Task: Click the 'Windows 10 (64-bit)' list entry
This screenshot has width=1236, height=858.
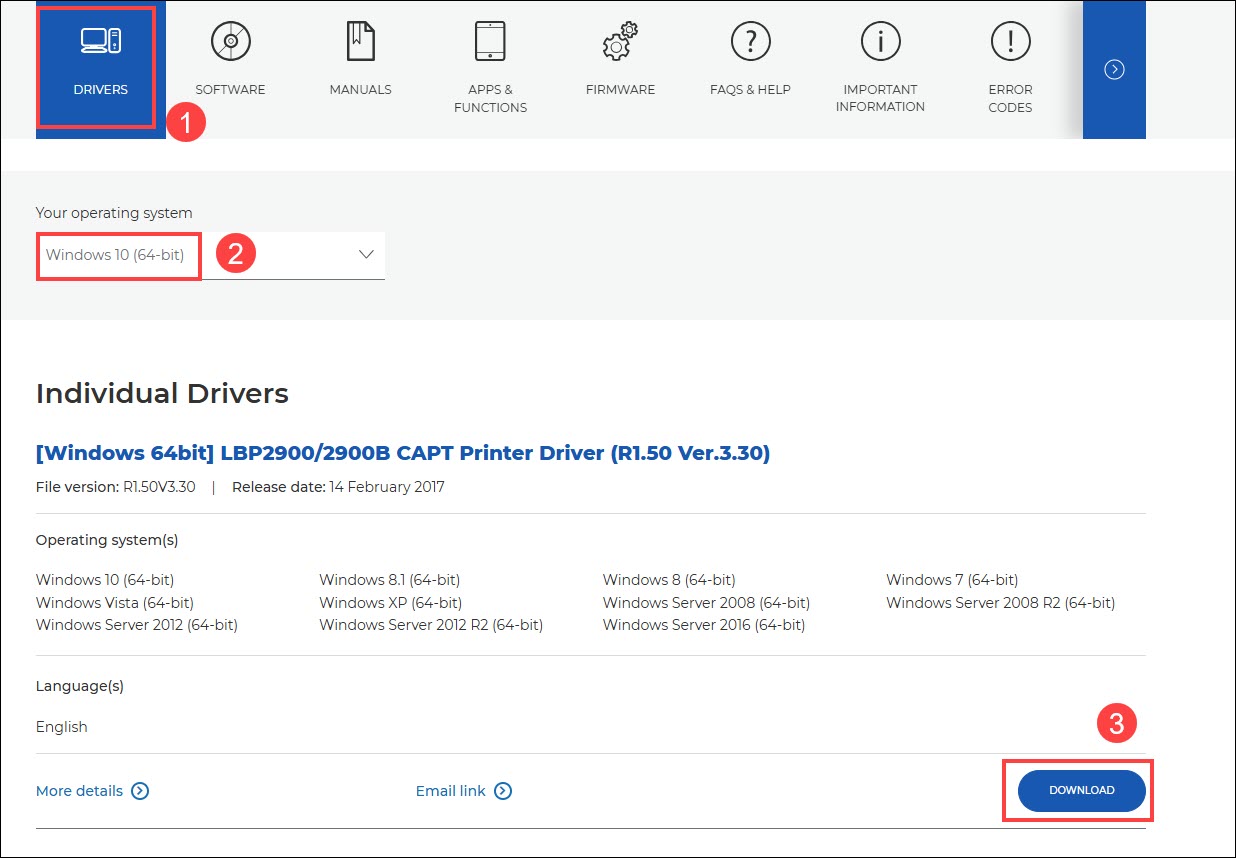Action: (x=105, y=580)
